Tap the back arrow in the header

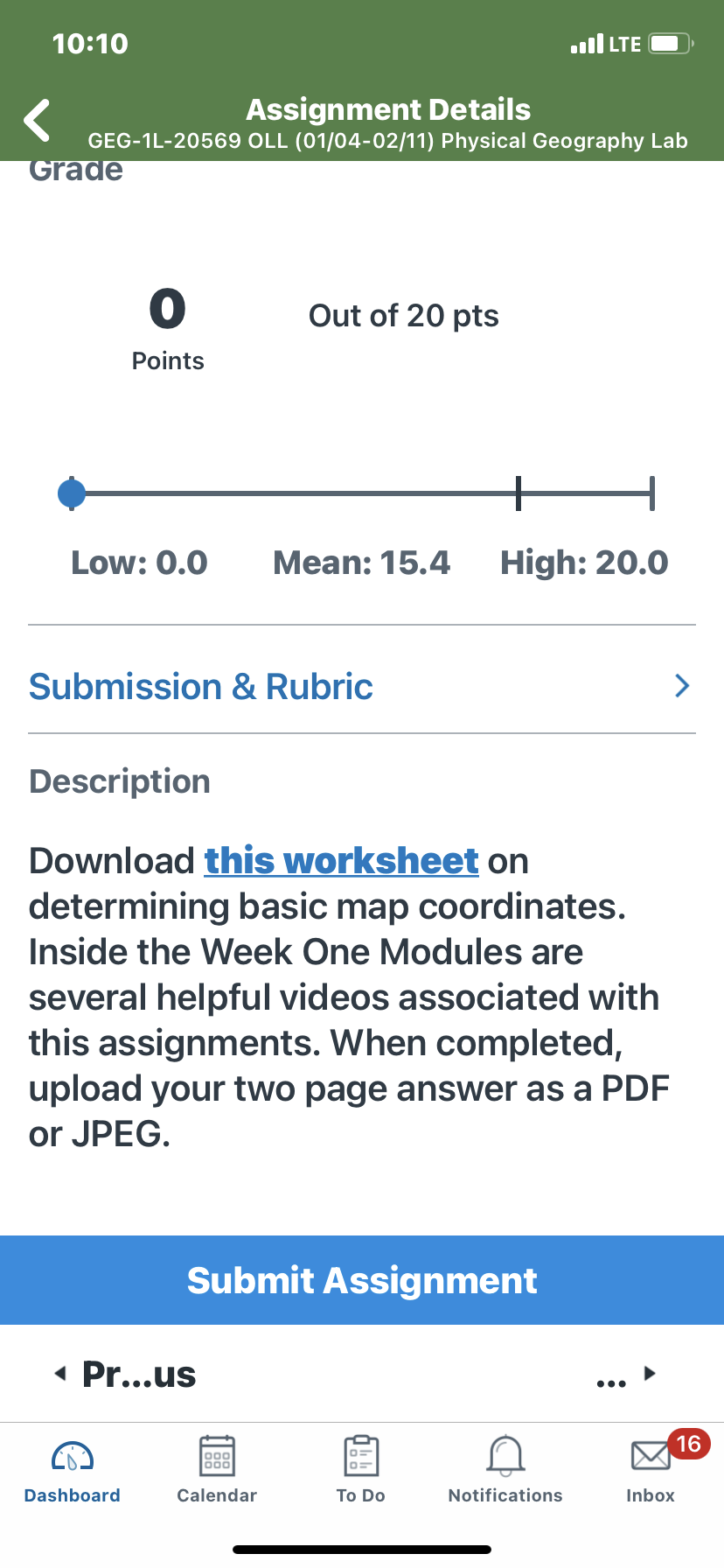coord(37,120)
